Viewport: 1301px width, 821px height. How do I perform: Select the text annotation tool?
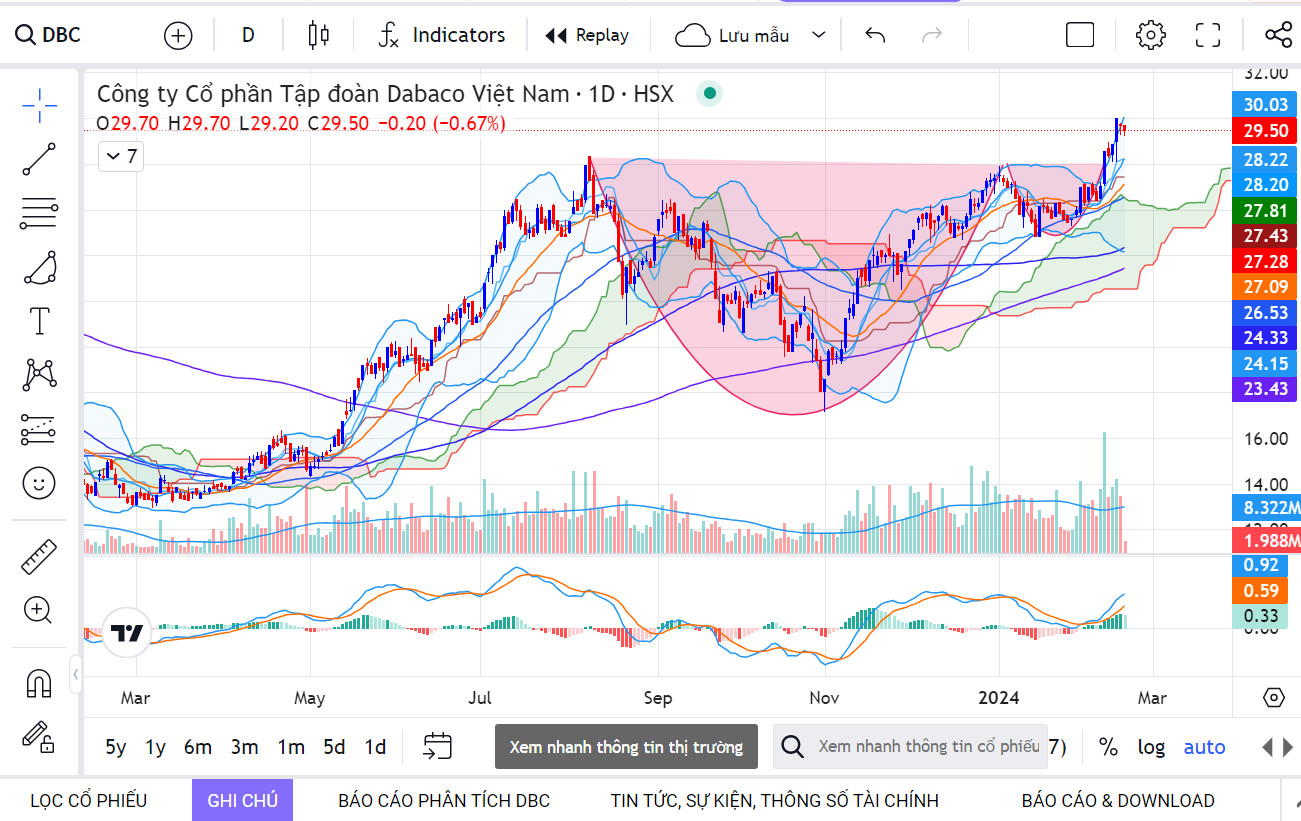pyautogui.click(x=39, y=321)
